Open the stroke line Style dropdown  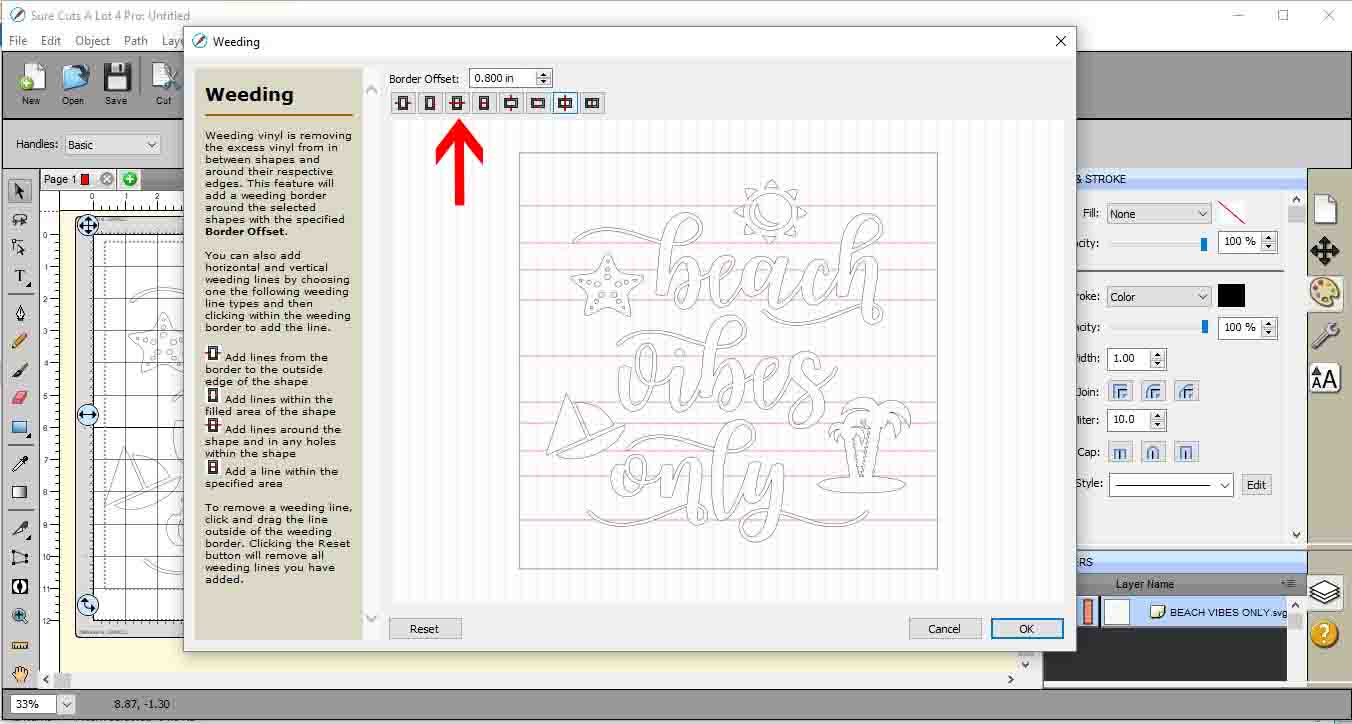[1171, 485]
